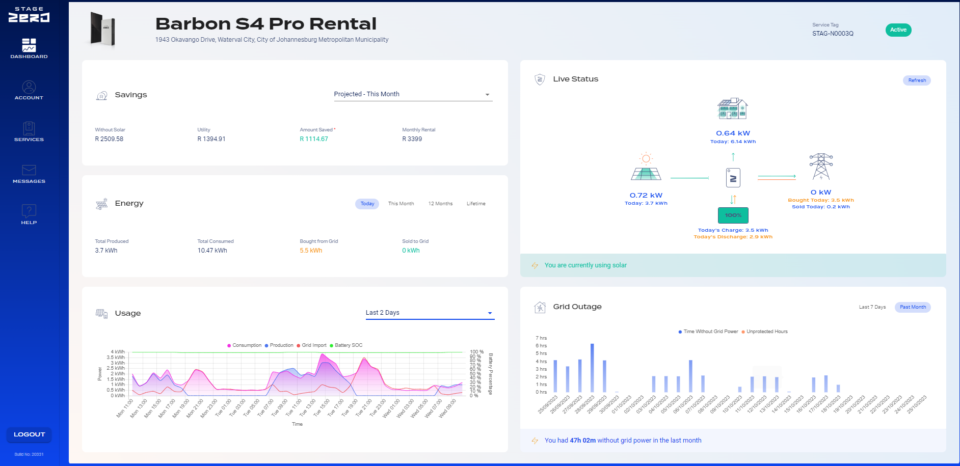Show Lifetime energy totals

click(x=476, y=204)
